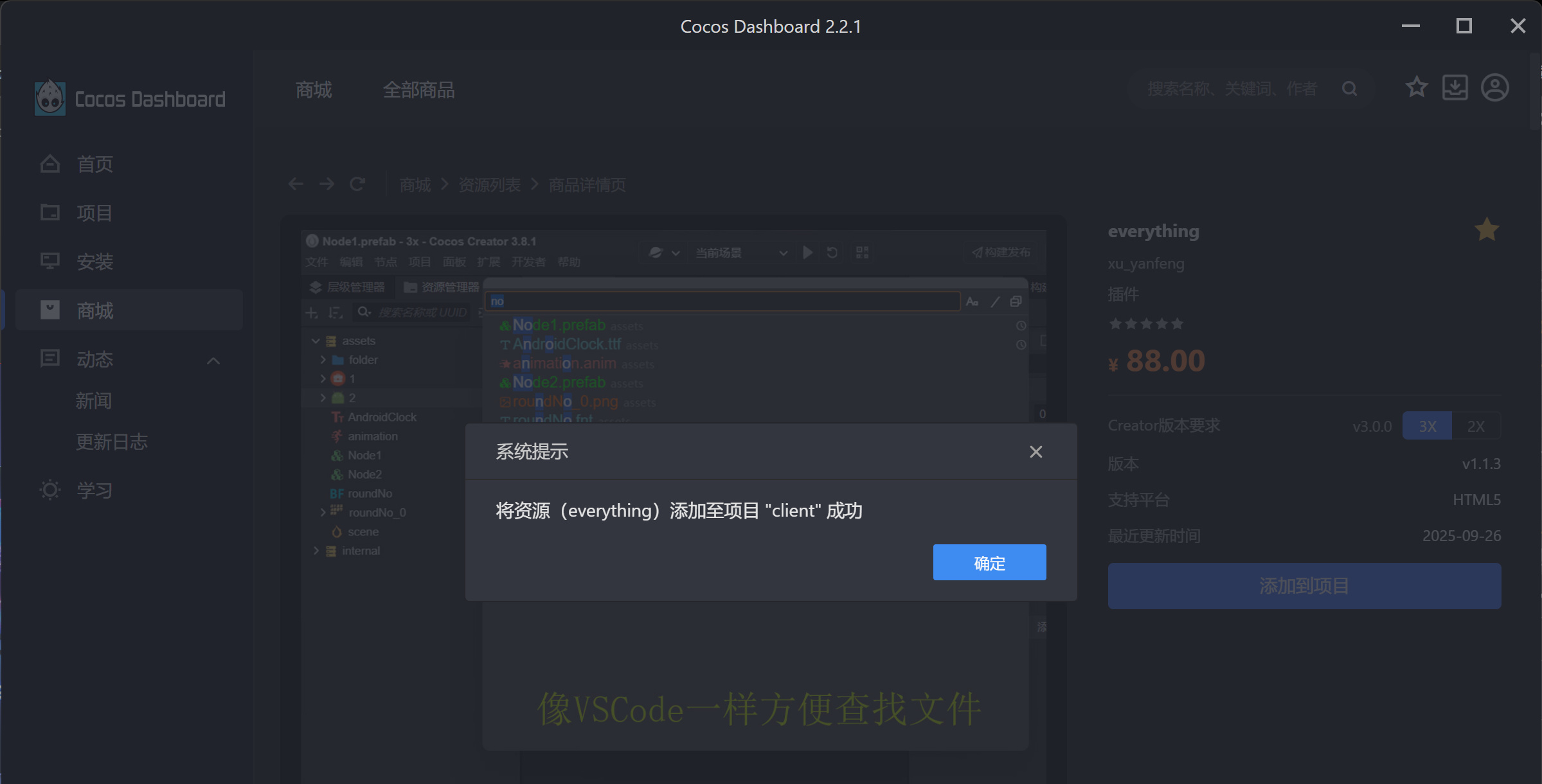Switch to the 全部商品 tab
This screenshot has width=1542, height=784.
click(418, 90)
